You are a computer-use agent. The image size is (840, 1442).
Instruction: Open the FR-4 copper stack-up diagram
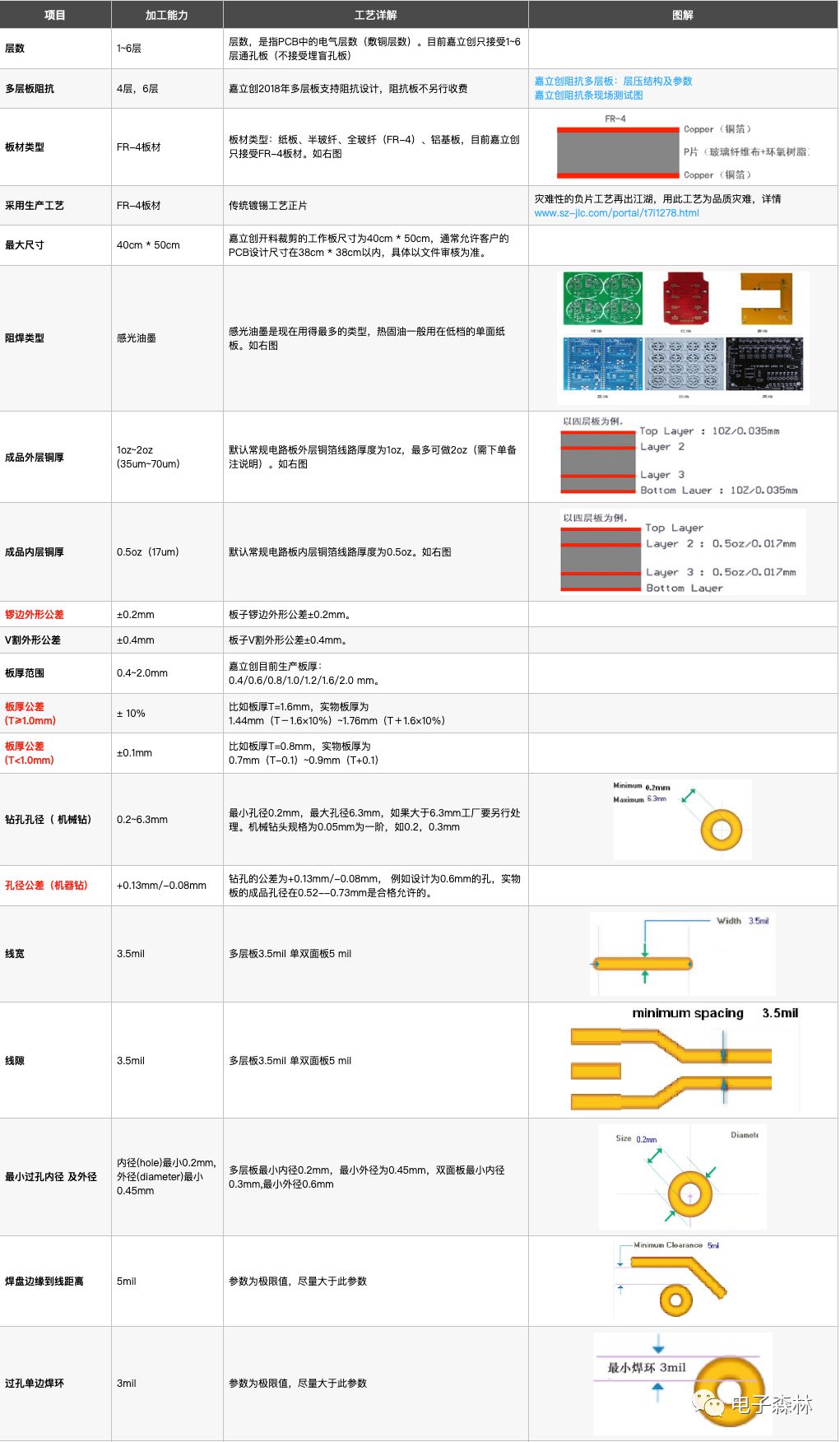coord(683,147)
